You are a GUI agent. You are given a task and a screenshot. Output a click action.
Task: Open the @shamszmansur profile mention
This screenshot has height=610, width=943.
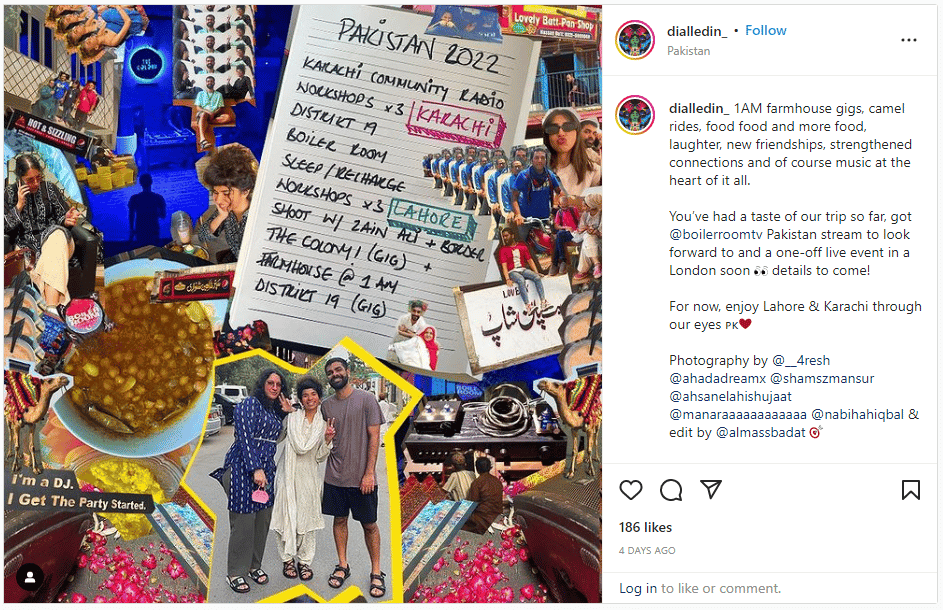click(822, 378)
